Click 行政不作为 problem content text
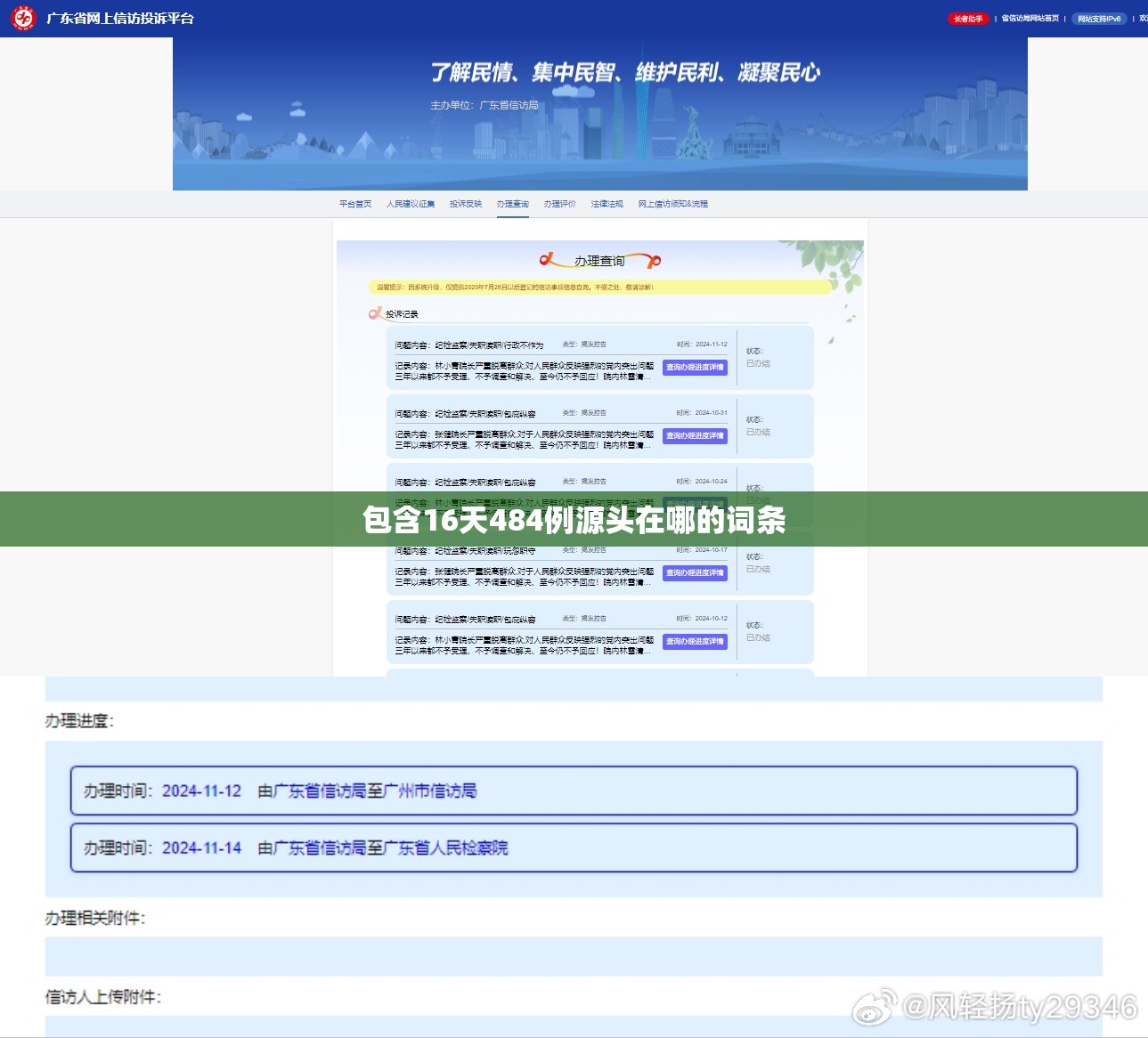 click(469, 345)
